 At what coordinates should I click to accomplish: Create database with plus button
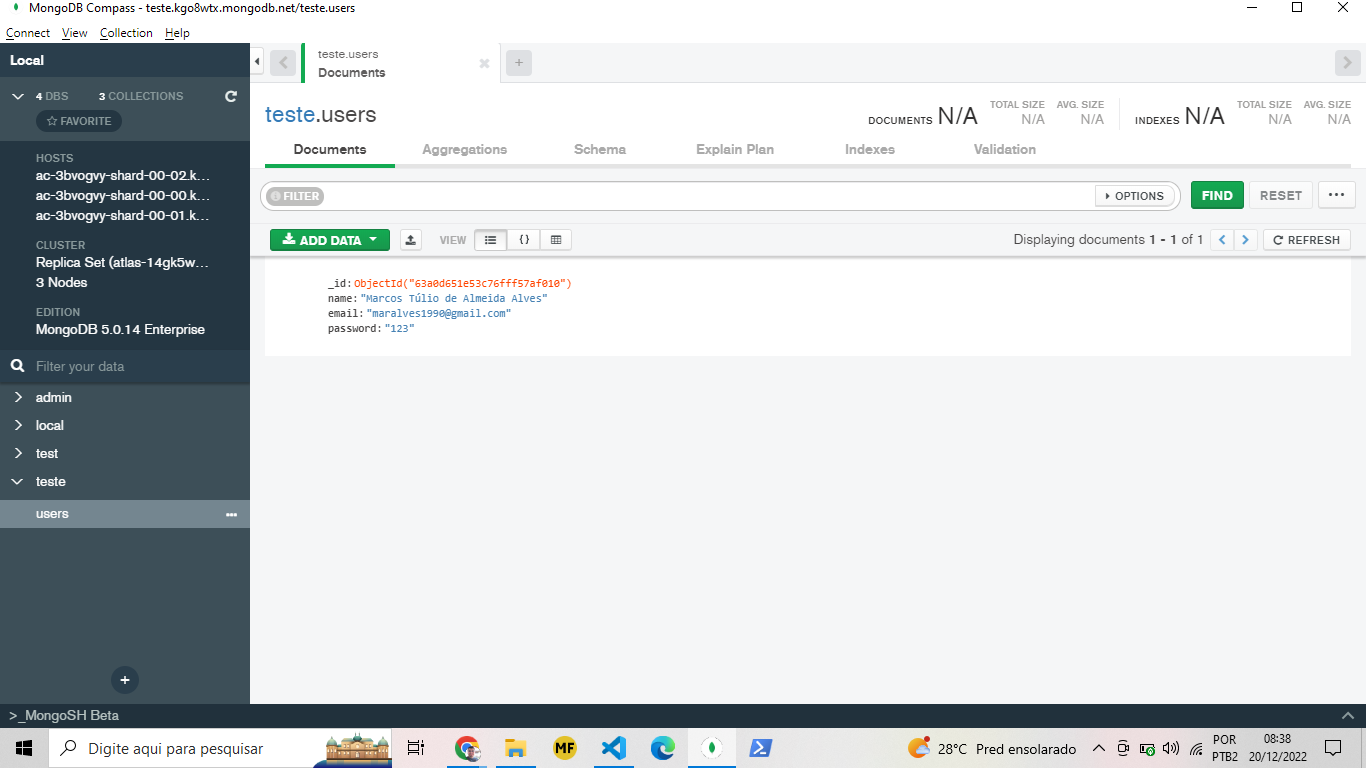click(125, 680)
